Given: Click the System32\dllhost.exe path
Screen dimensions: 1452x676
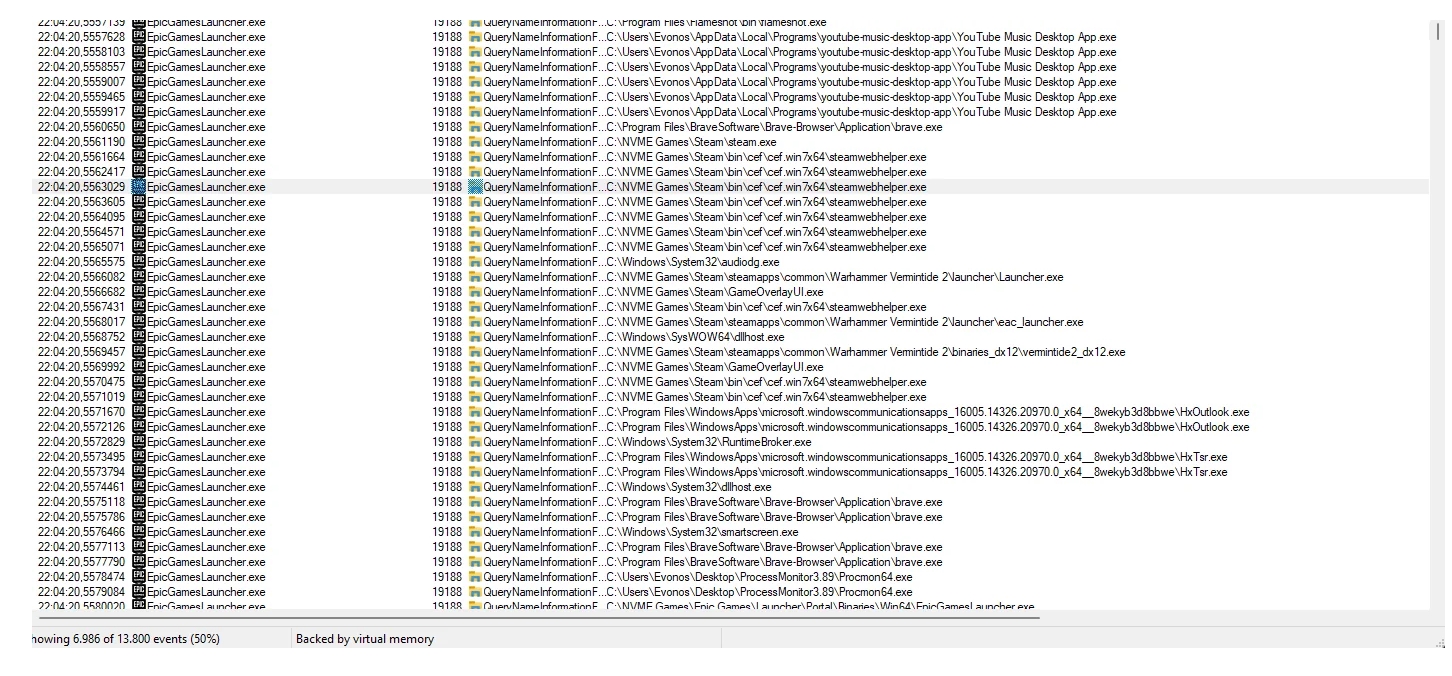Looking at the screenshot, I should (689, 487).
